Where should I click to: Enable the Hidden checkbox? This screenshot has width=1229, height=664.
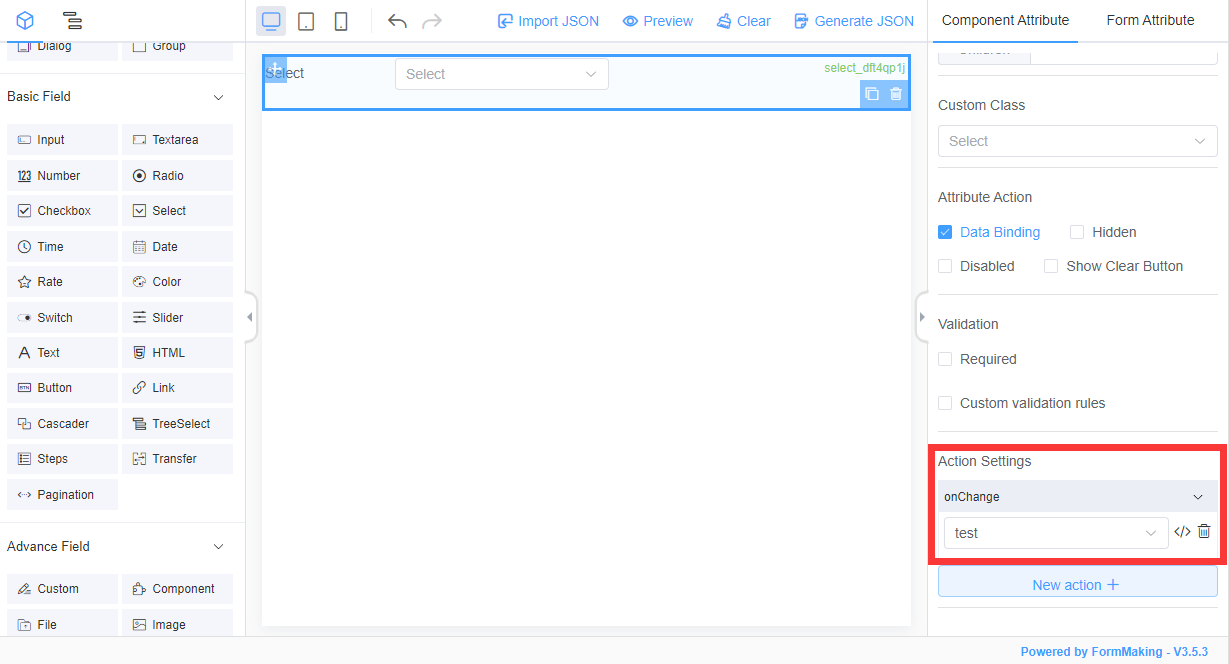point(1077,231)
